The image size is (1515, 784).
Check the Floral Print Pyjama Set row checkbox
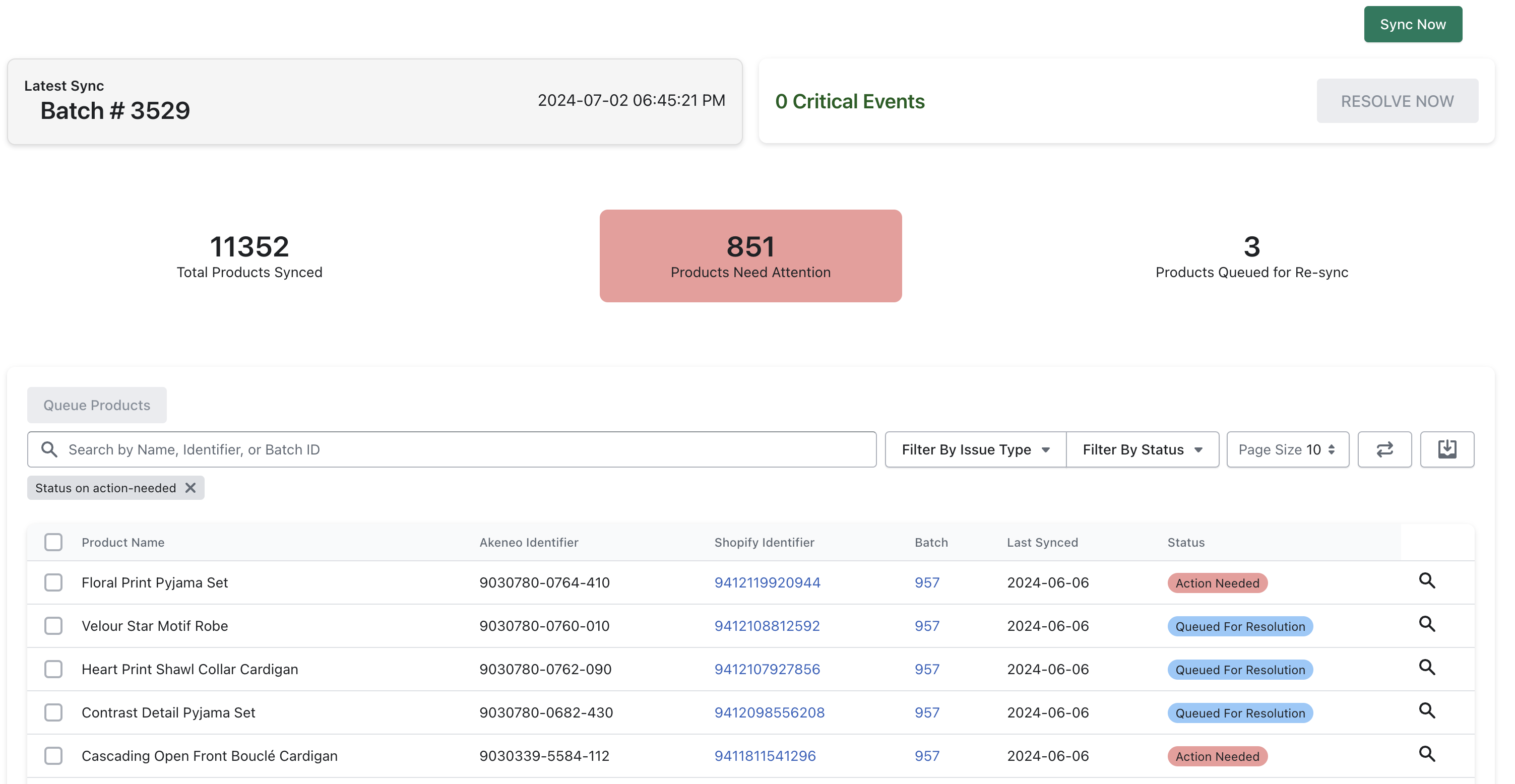pos(53,582)
